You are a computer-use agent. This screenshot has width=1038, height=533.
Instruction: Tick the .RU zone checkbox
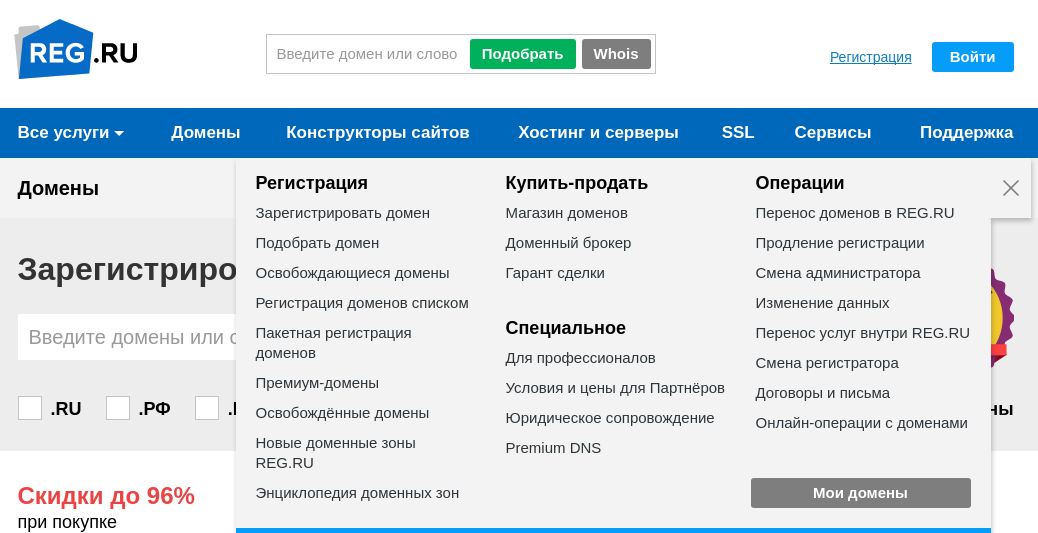30,408
